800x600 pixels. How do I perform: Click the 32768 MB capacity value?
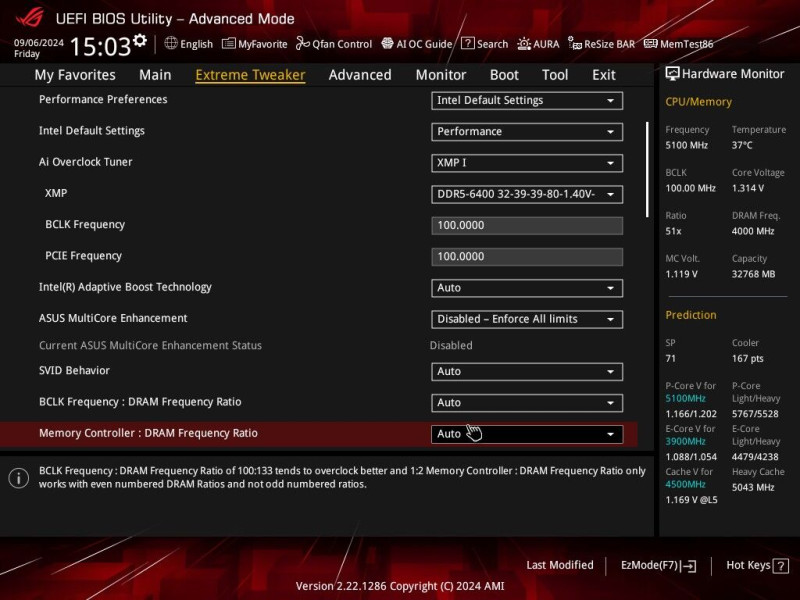tap(754, 274)
